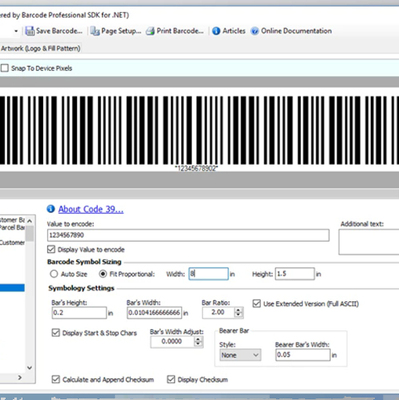The width and height of the screenshot is (399, 400).
Task: Increase Bar's Width Adjust value
Action: pos(198,339)
